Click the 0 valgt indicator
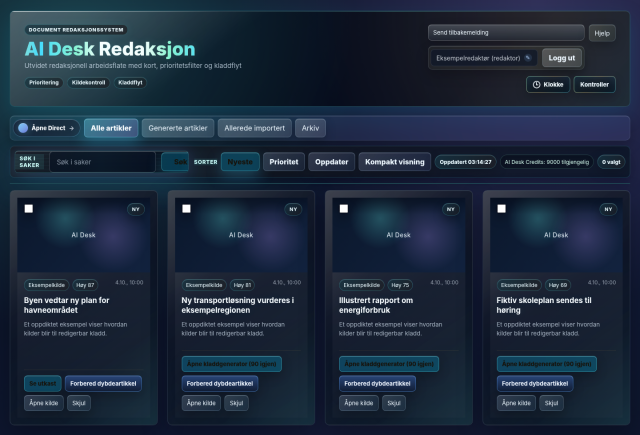 point(611,162)
